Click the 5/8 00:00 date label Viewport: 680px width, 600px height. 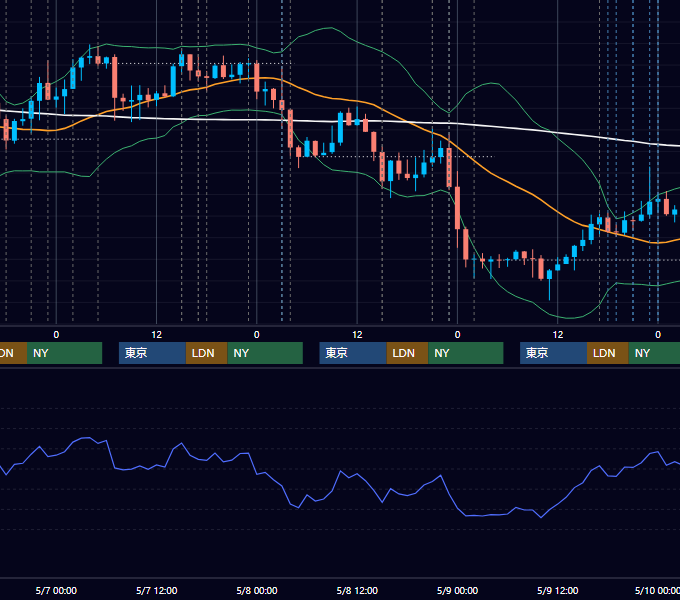257,590
